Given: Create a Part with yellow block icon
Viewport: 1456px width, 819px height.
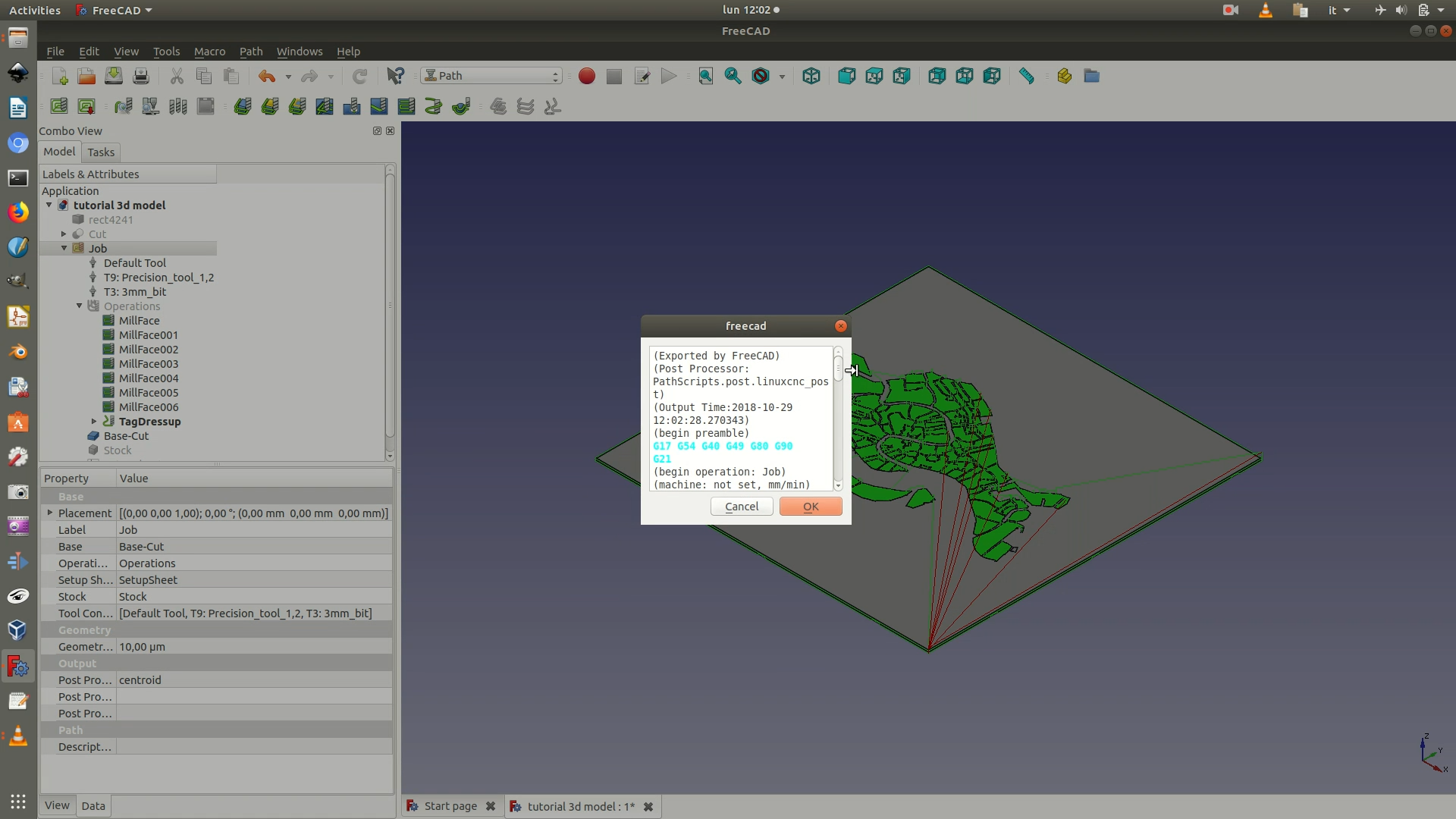Looking at the screenshot, I should (1064, 76).
